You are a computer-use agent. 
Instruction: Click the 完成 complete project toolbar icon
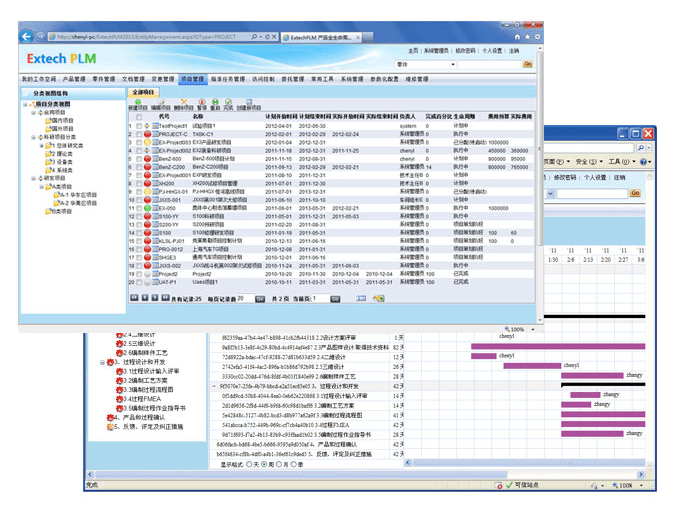pos(228,102)
